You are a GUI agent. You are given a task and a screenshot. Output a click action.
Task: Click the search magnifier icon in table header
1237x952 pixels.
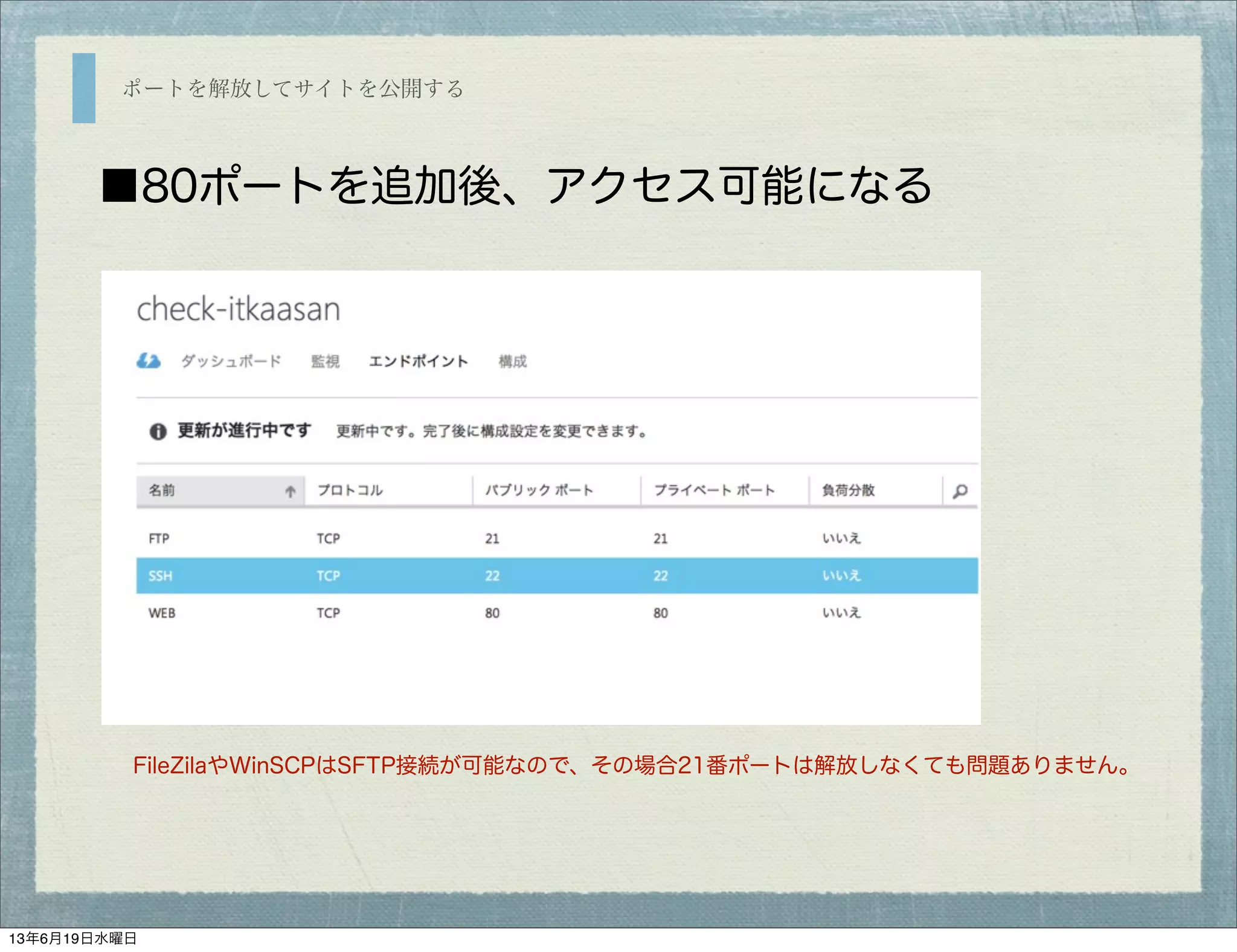click(960, 490)
